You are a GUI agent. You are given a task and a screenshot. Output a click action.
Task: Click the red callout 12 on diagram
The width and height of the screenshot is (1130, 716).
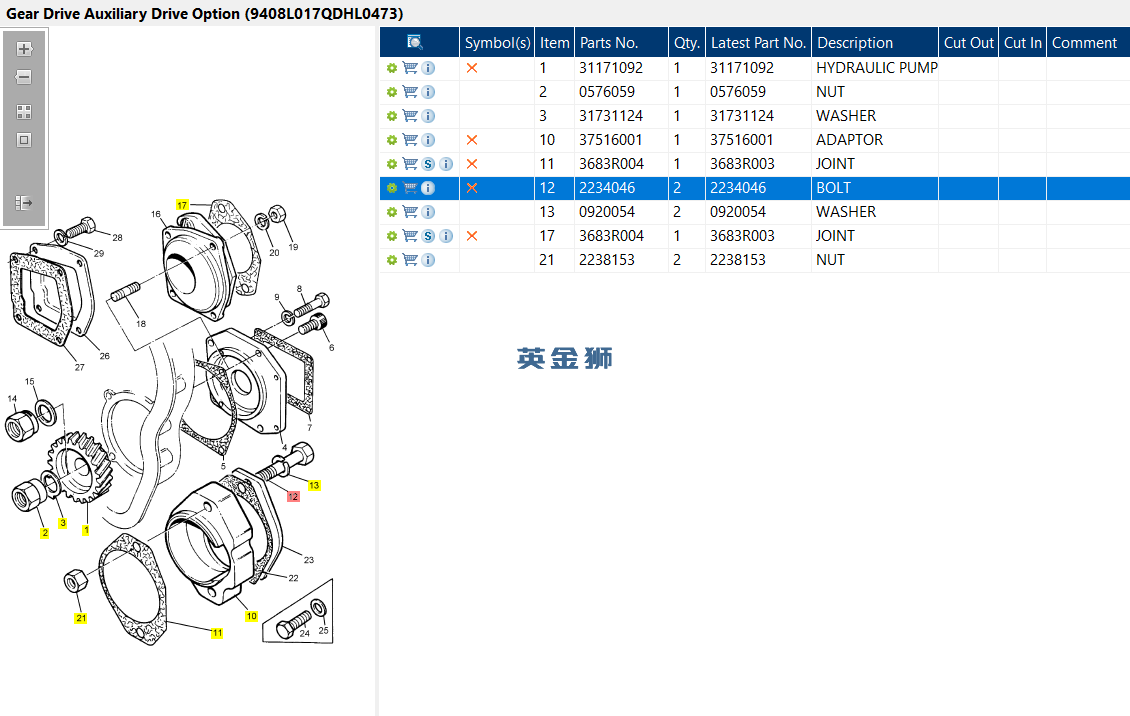(293, 496)
